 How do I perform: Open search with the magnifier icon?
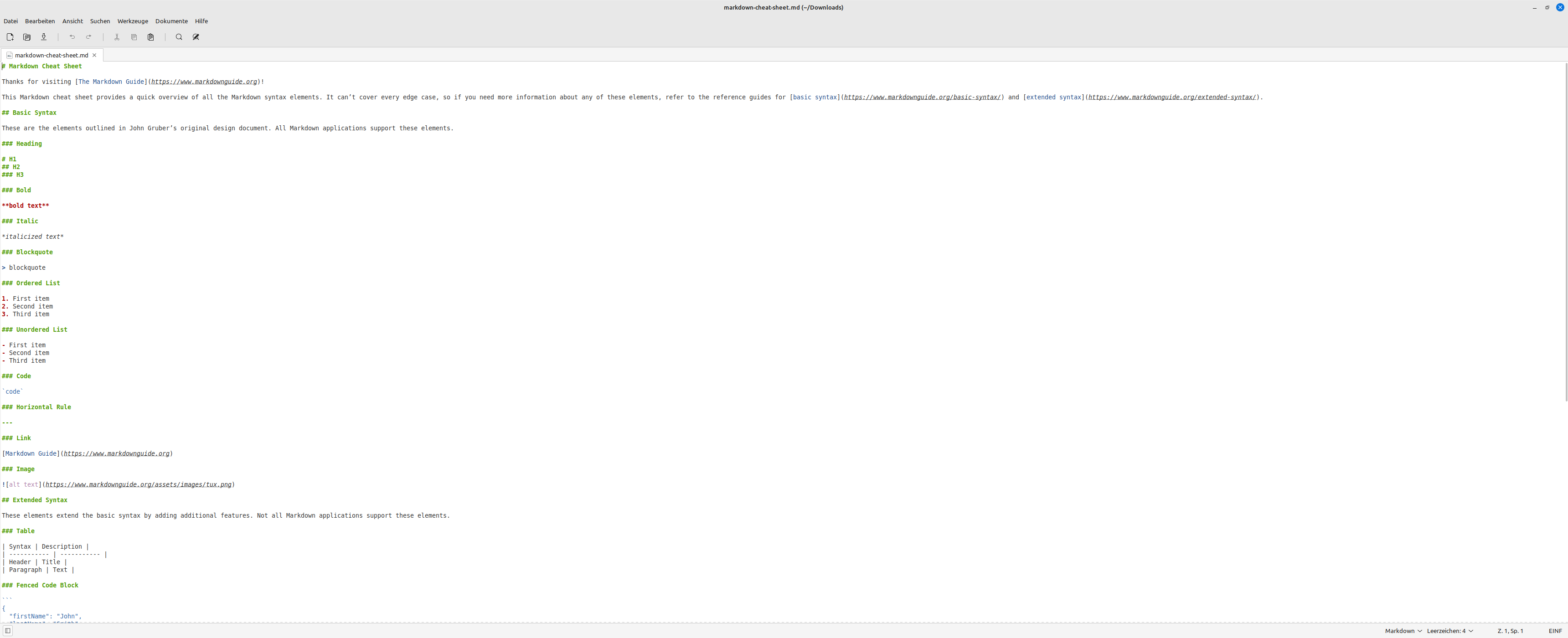click(178, 36)
